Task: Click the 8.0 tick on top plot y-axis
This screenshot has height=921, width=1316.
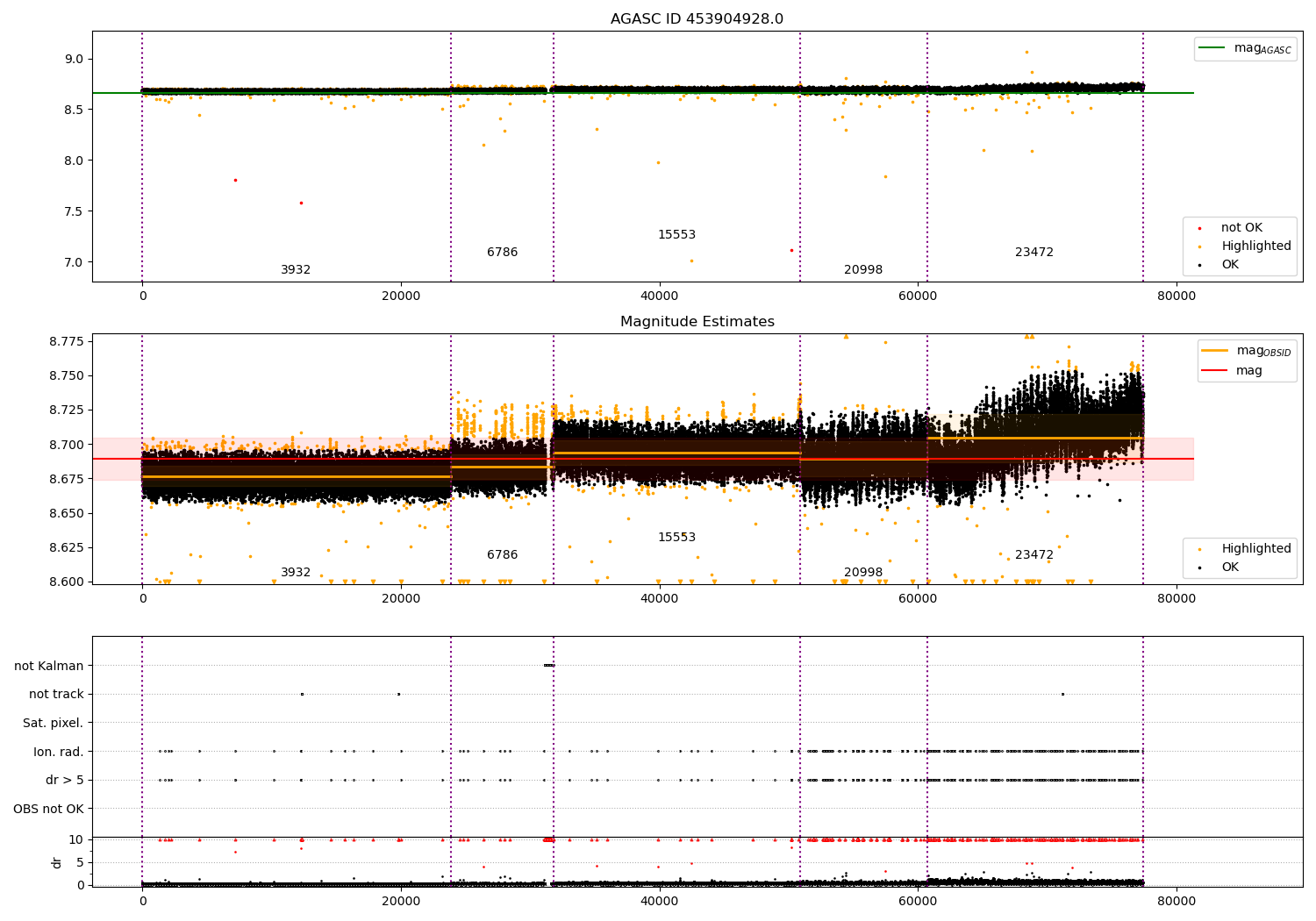Action: coord(73,161)
